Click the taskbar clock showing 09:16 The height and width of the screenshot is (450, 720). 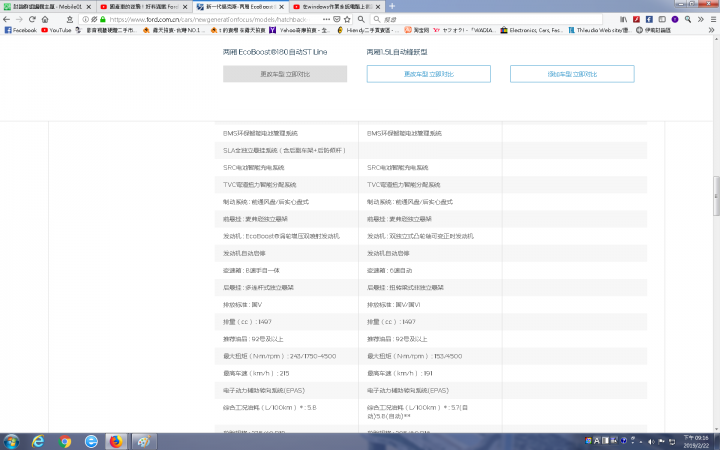pyautogui.click(x=696, y=442)
